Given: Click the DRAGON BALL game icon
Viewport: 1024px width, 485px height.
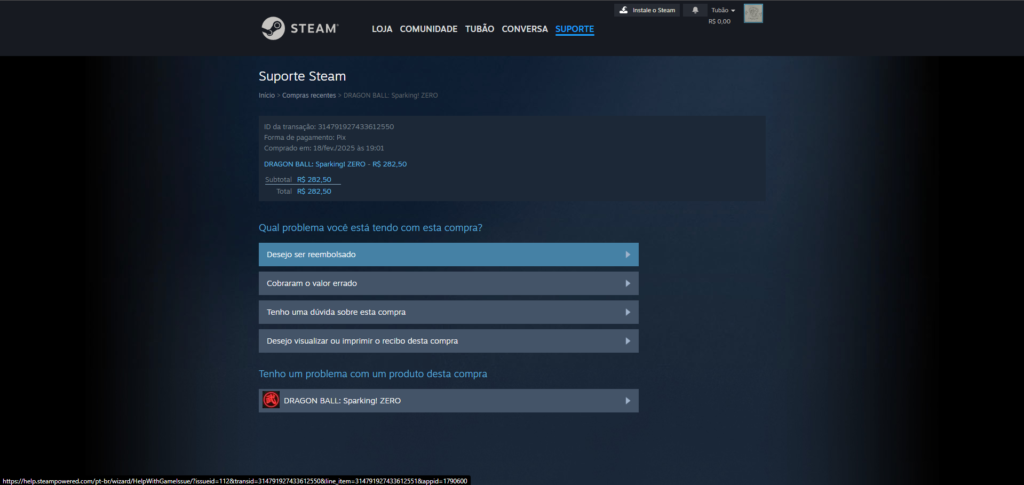Looking at the screenshot, I should 271,400.
